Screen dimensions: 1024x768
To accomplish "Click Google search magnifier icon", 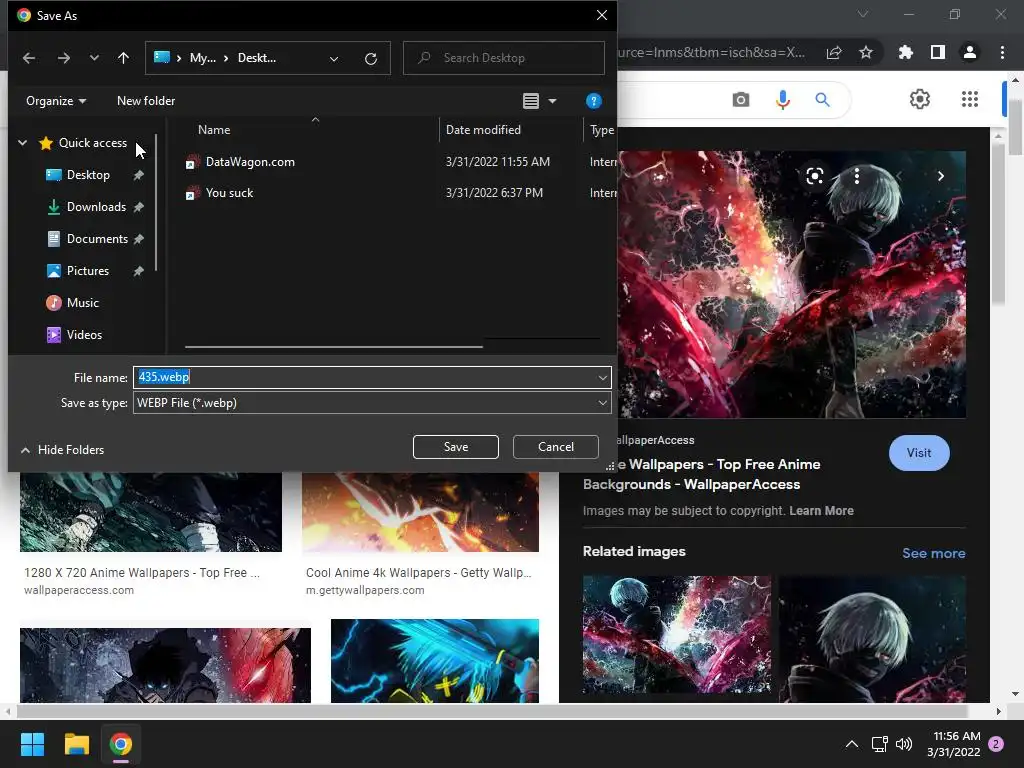I will tap(822, 100).
